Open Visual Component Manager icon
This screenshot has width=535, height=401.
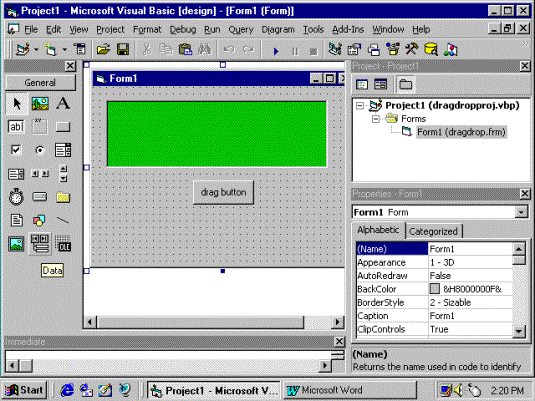tap(451, 50)
